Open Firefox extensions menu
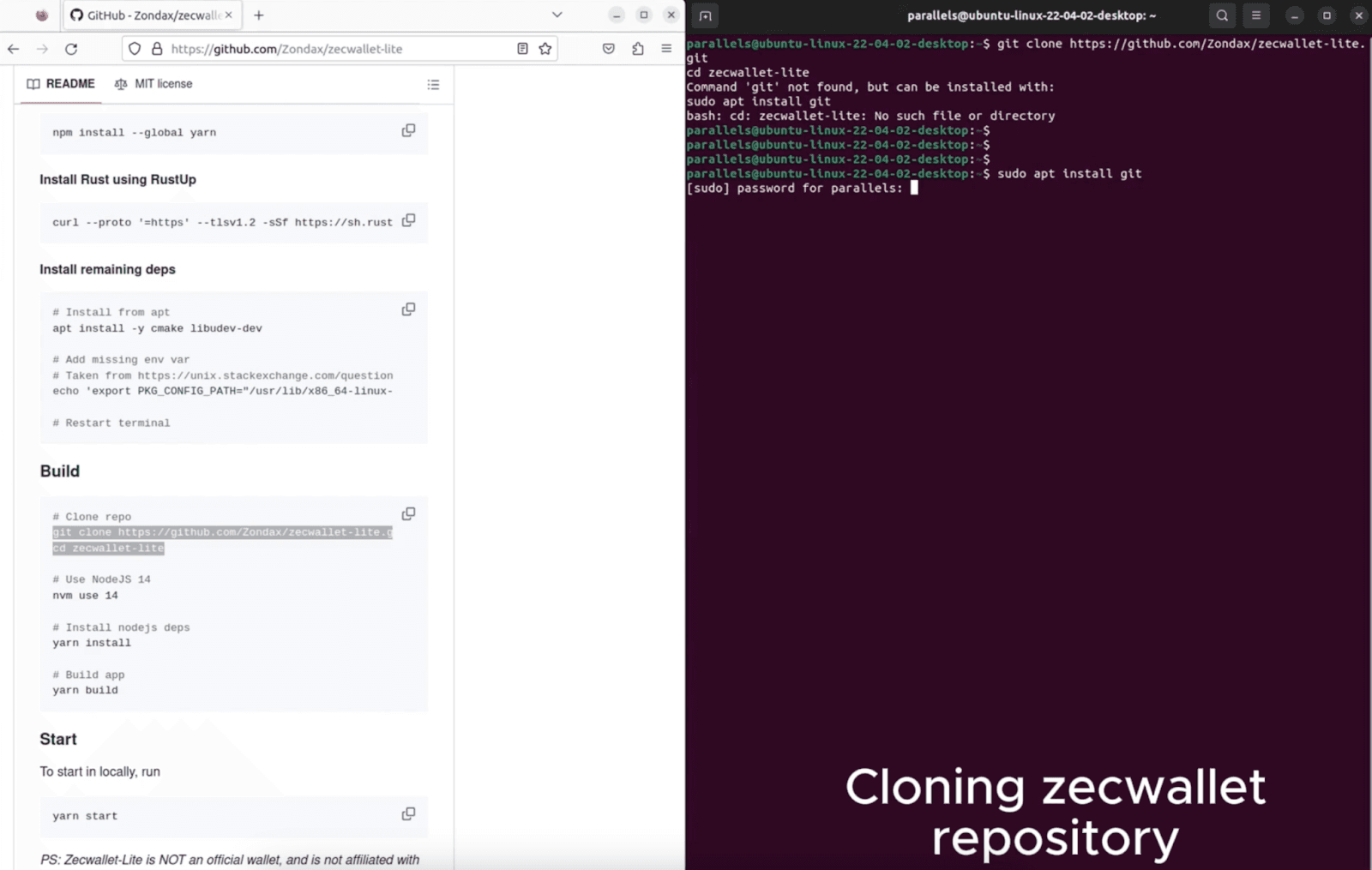The width and height of the screenshot is (1372, 870). 638,49
